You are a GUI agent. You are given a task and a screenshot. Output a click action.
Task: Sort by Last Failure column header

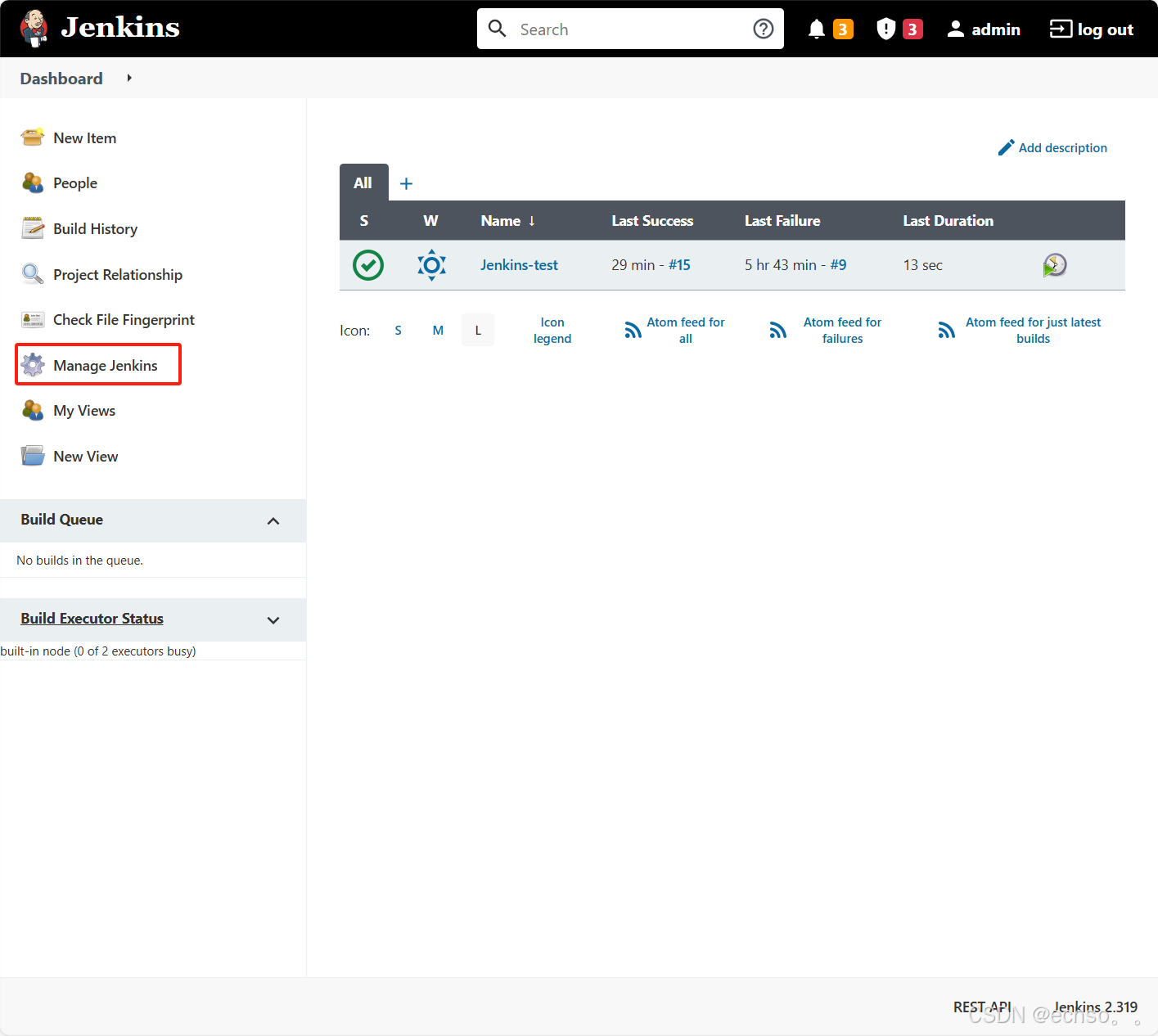(782, 221)
